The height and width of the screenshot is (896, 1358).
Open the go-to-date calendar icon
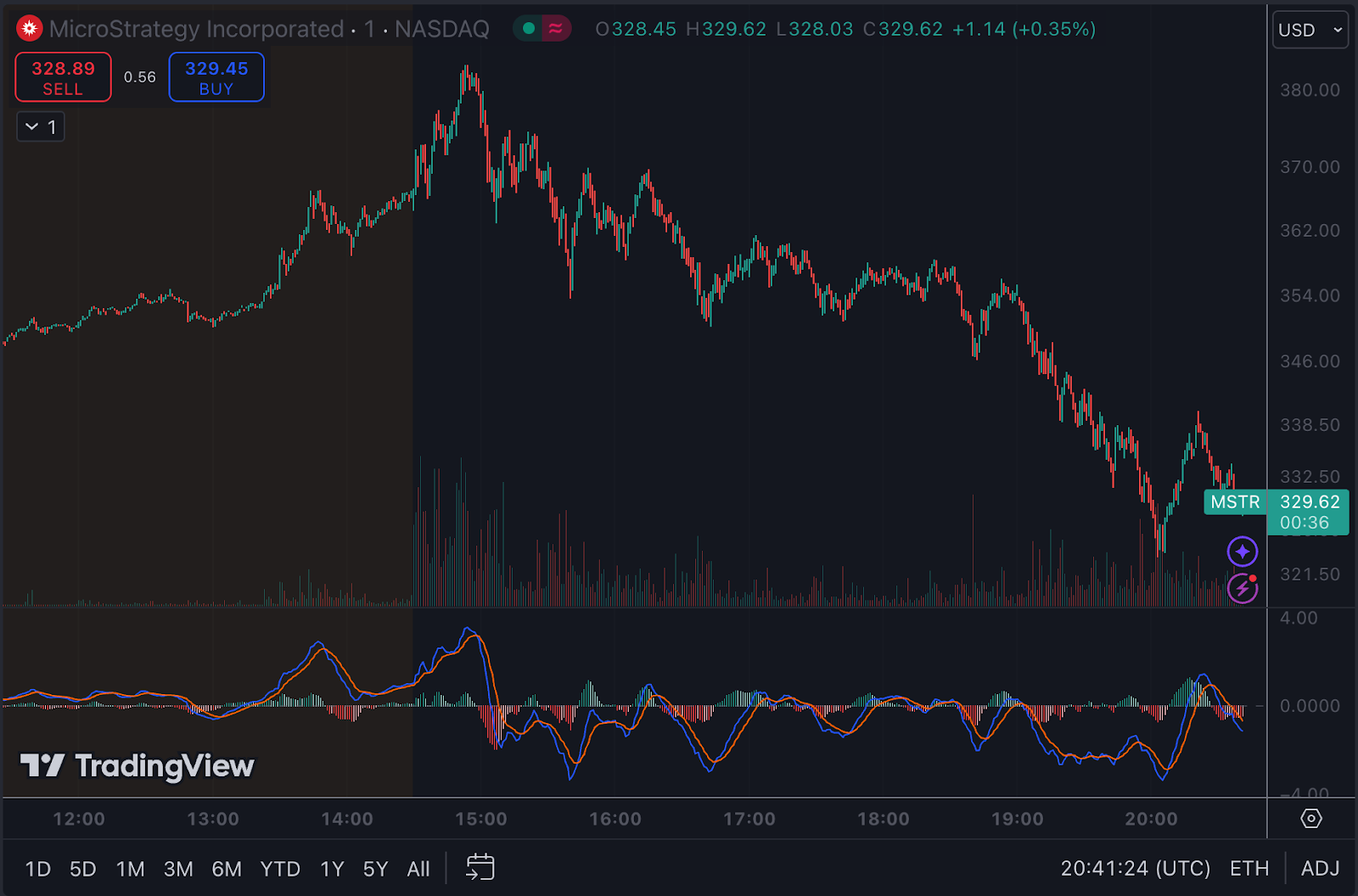tap(480, 868)
